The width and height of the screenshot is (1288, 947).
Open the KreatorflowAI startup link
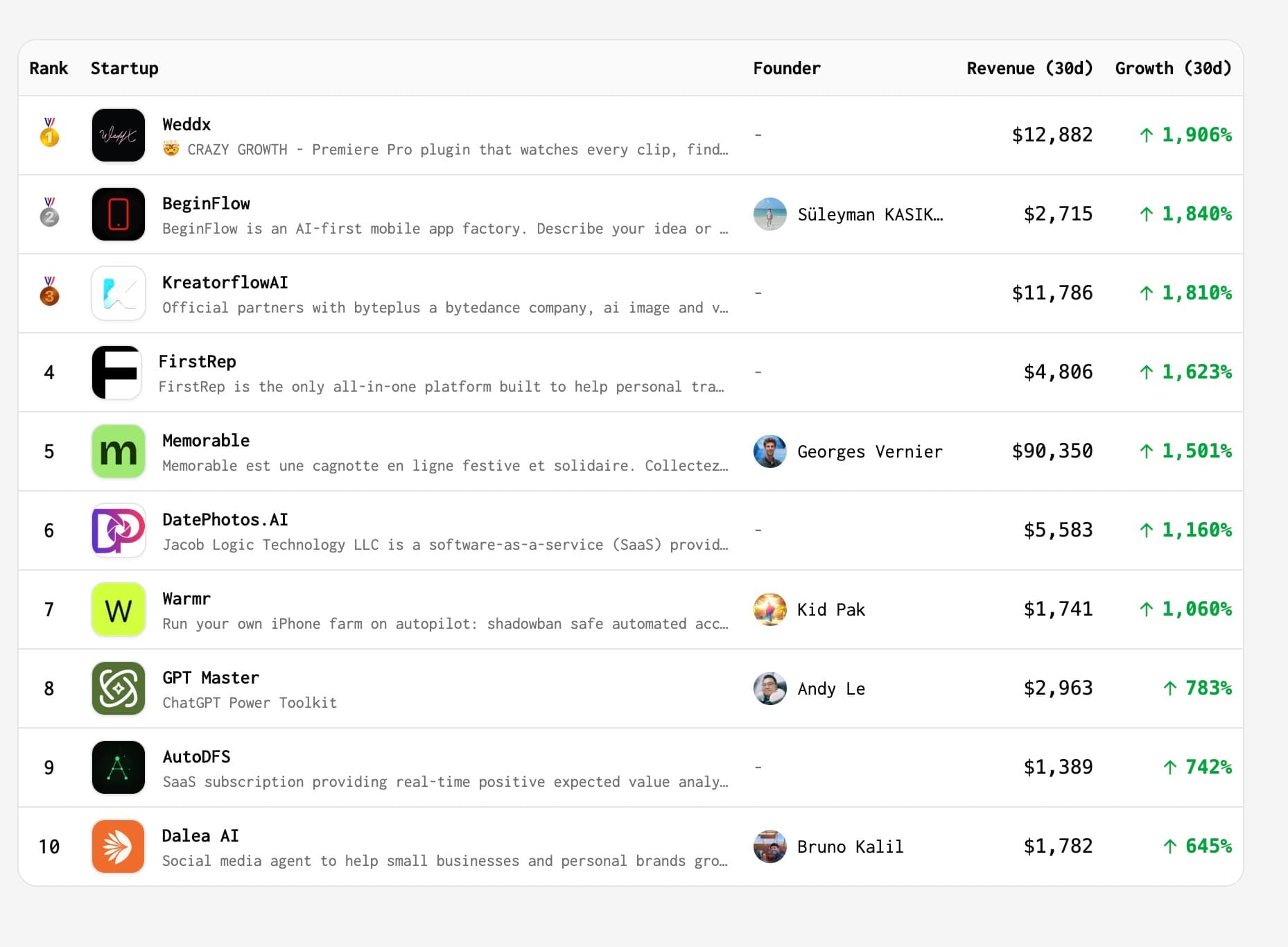[x=225, y=282]
